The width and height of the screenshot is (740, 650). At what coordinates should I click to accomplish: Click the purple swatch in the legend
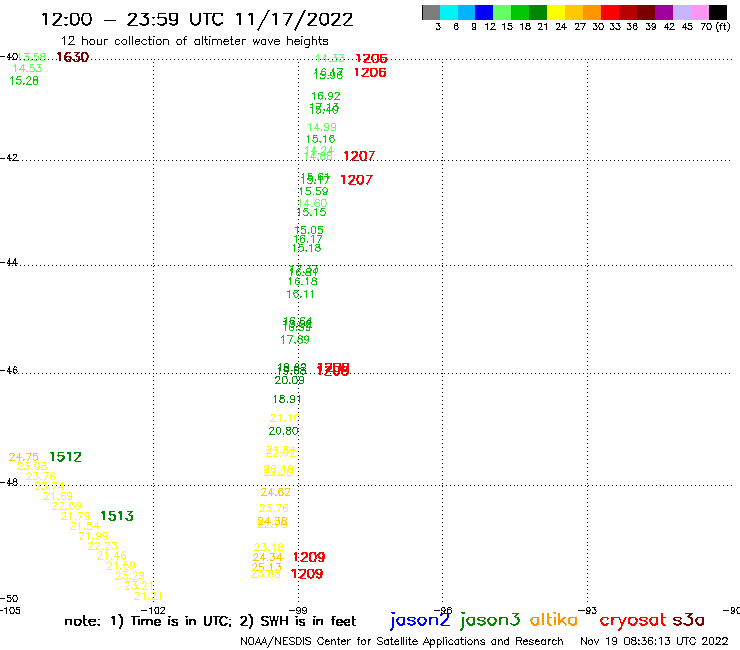click(x=664, y=12)
